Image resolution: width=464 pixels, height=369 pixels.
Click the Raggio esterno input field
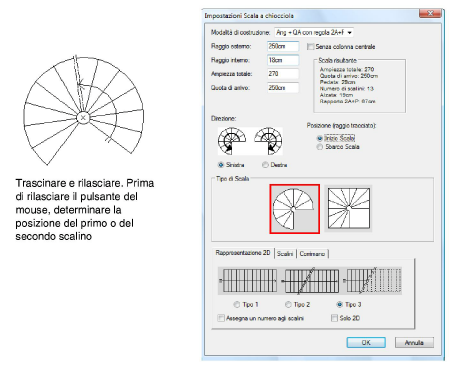coord(283,46)
